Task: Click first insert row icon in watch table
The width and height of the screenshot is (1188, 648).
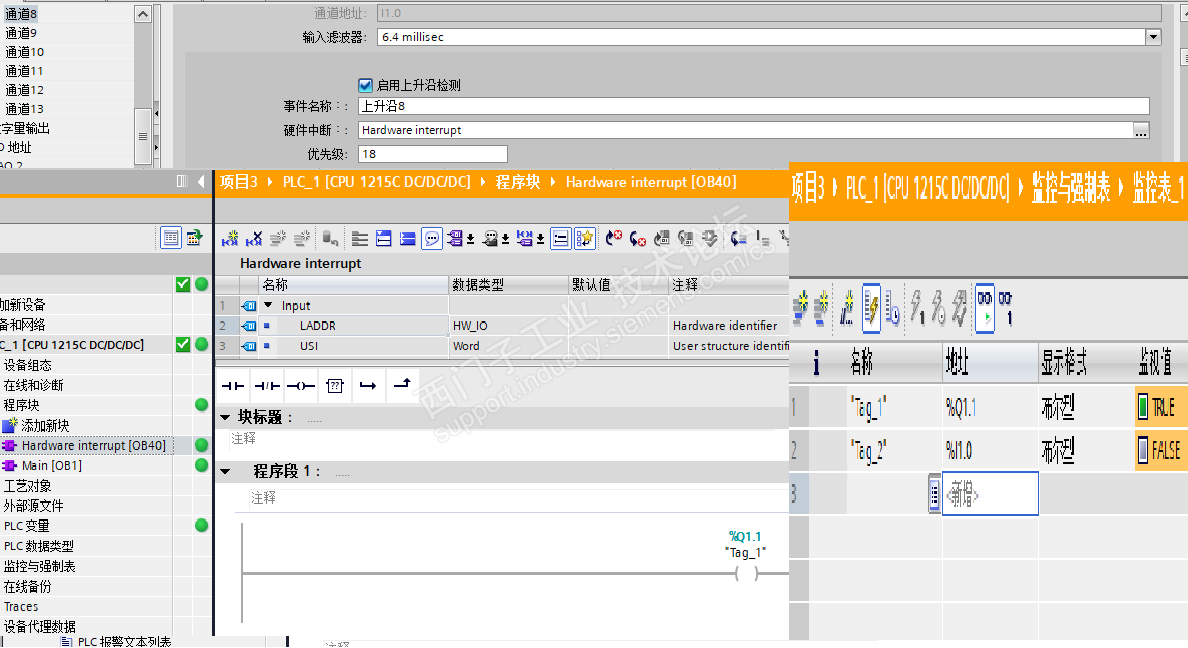Action: point(800,308)
